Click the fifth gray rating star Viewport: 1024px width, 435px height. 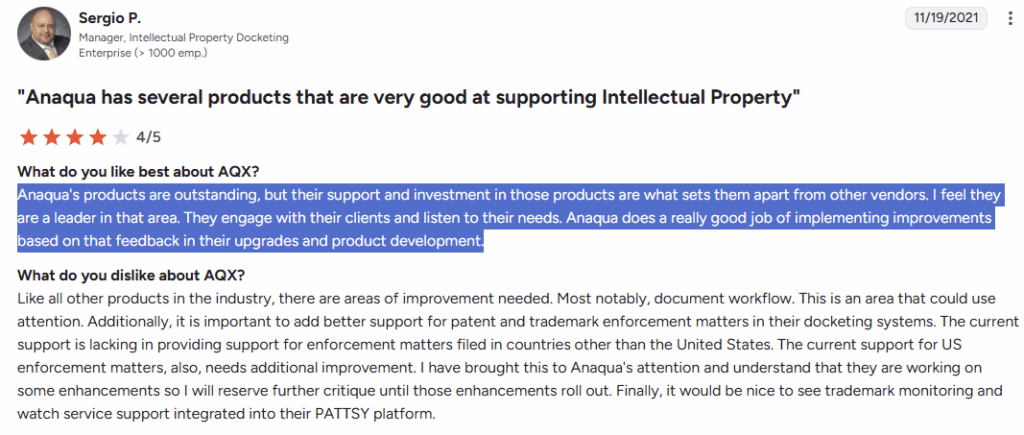point(120,138)
